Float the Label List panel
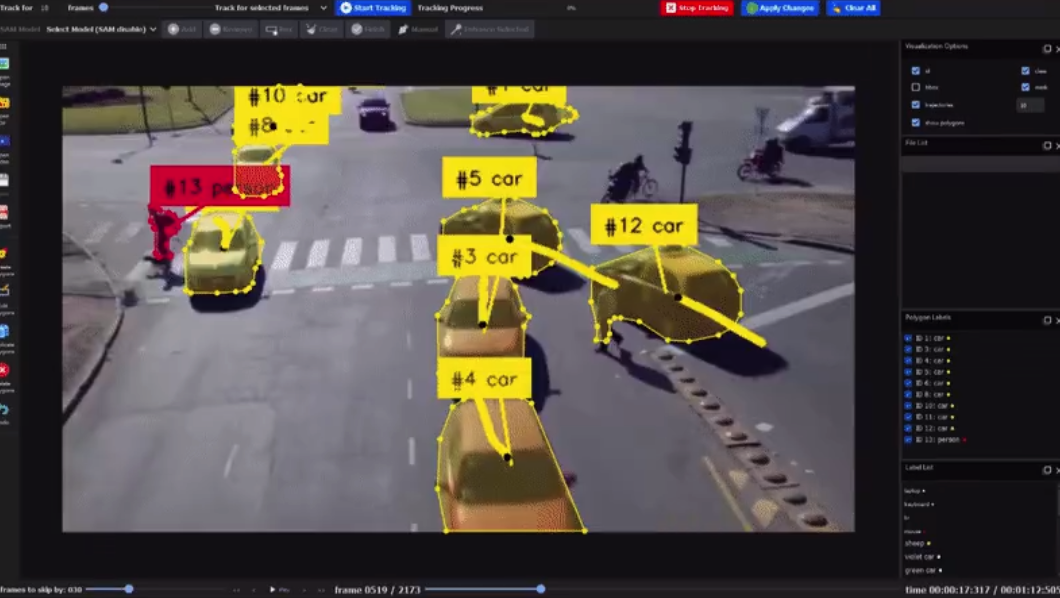The width and height of the screenshot is (1060, 598). point(1046,470)
